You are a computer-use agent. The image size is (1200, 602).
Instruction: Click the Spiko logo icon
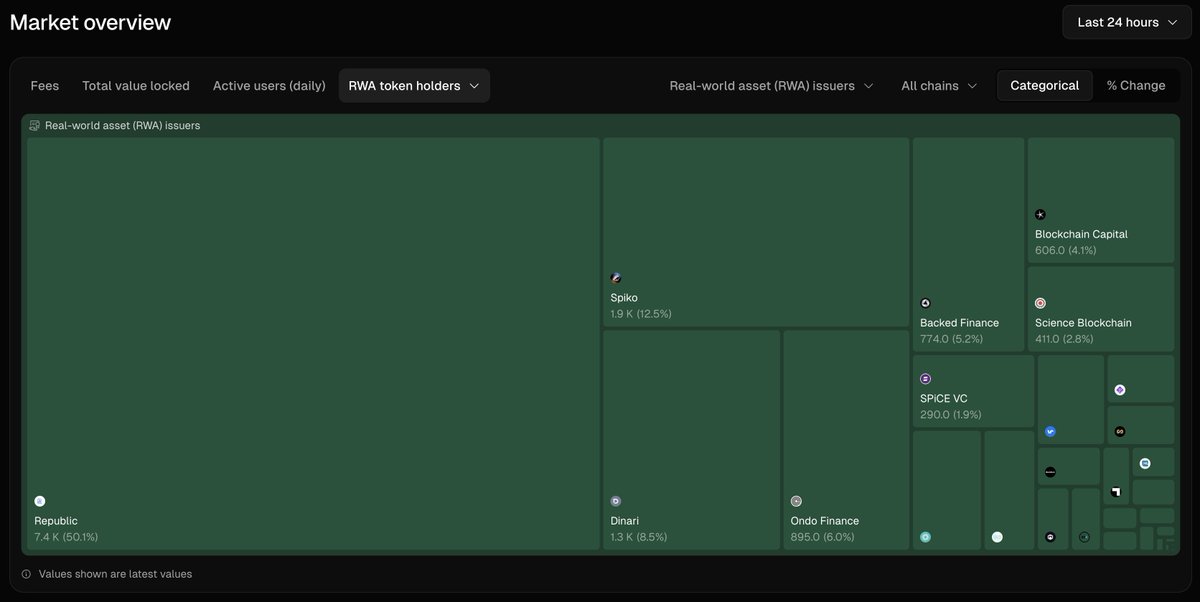coord(616,278)
